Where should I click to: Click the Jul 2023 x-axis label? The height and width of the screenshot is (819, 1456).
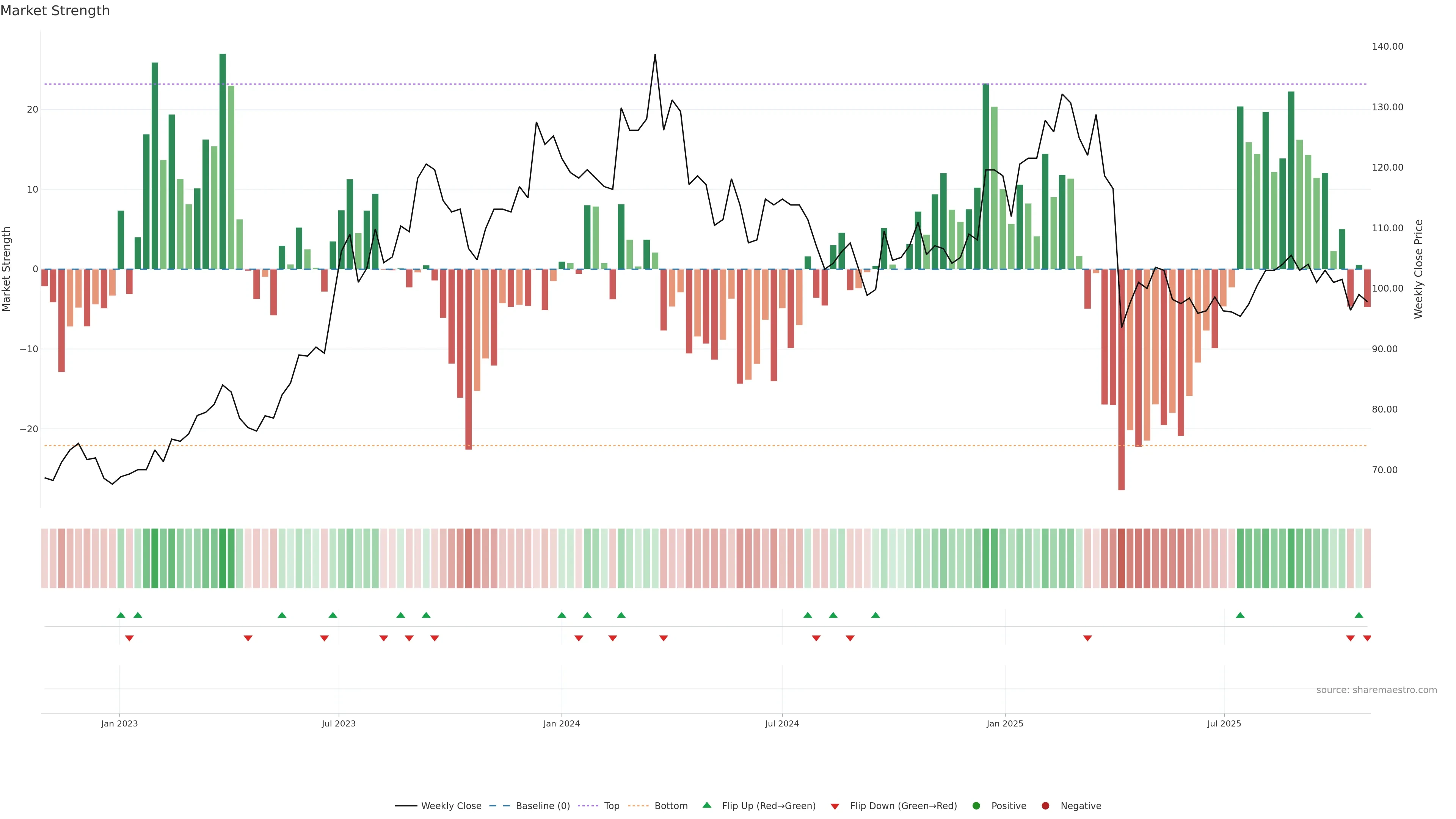pyautogui.click(x=339, y=723)
